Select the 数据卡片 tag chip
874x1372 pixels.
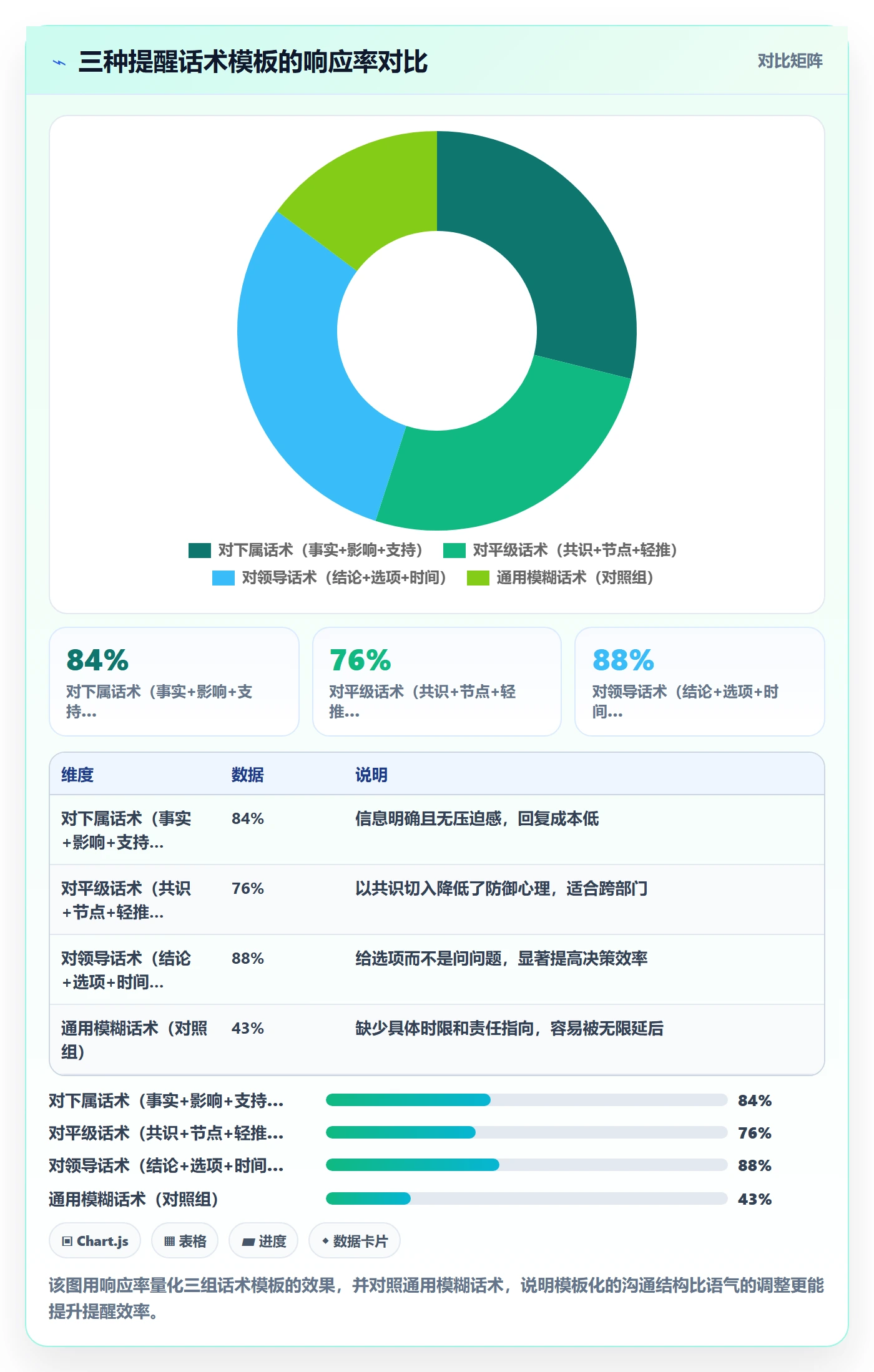(355, 1241)
